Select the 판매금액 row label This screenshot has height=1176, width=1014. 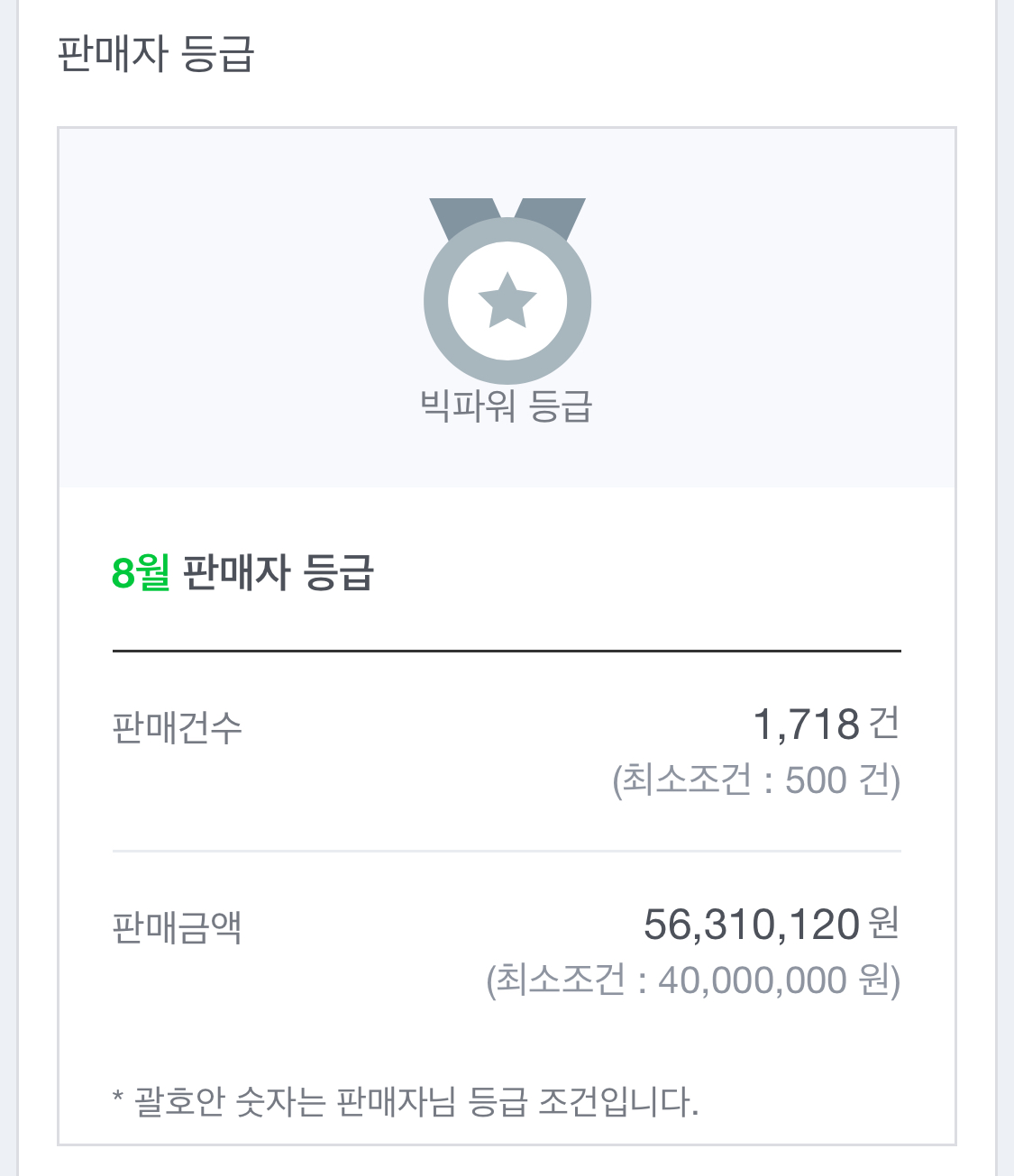tap(177, 926)
